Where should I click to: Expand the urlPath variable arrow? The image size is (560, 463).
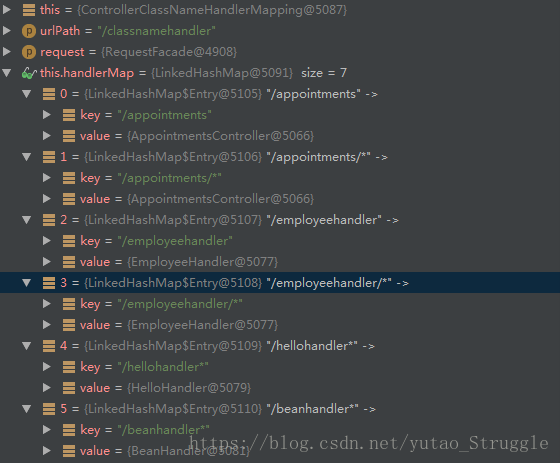(x=6, y=31)
